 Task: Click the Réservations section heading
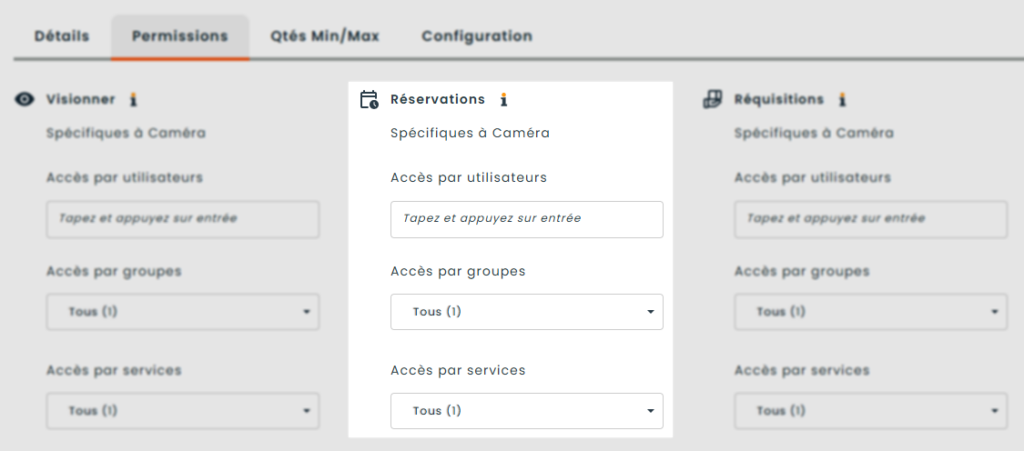437,99
